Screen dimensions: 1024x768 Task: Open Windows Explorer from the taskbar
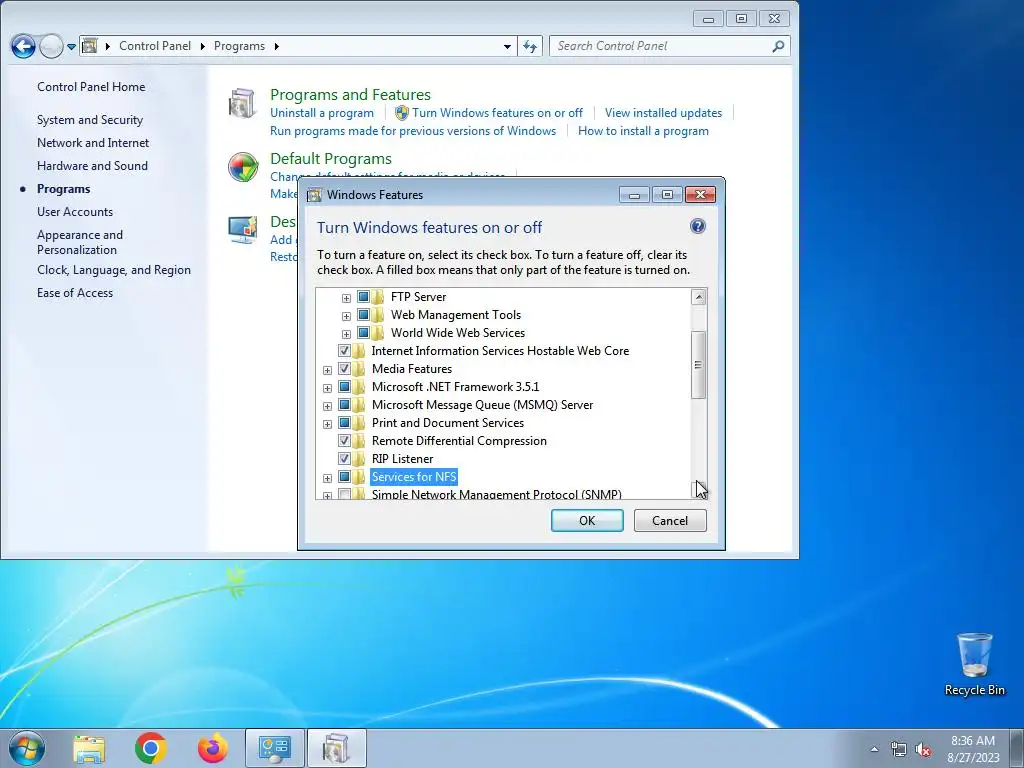click(x=89, y=749)
